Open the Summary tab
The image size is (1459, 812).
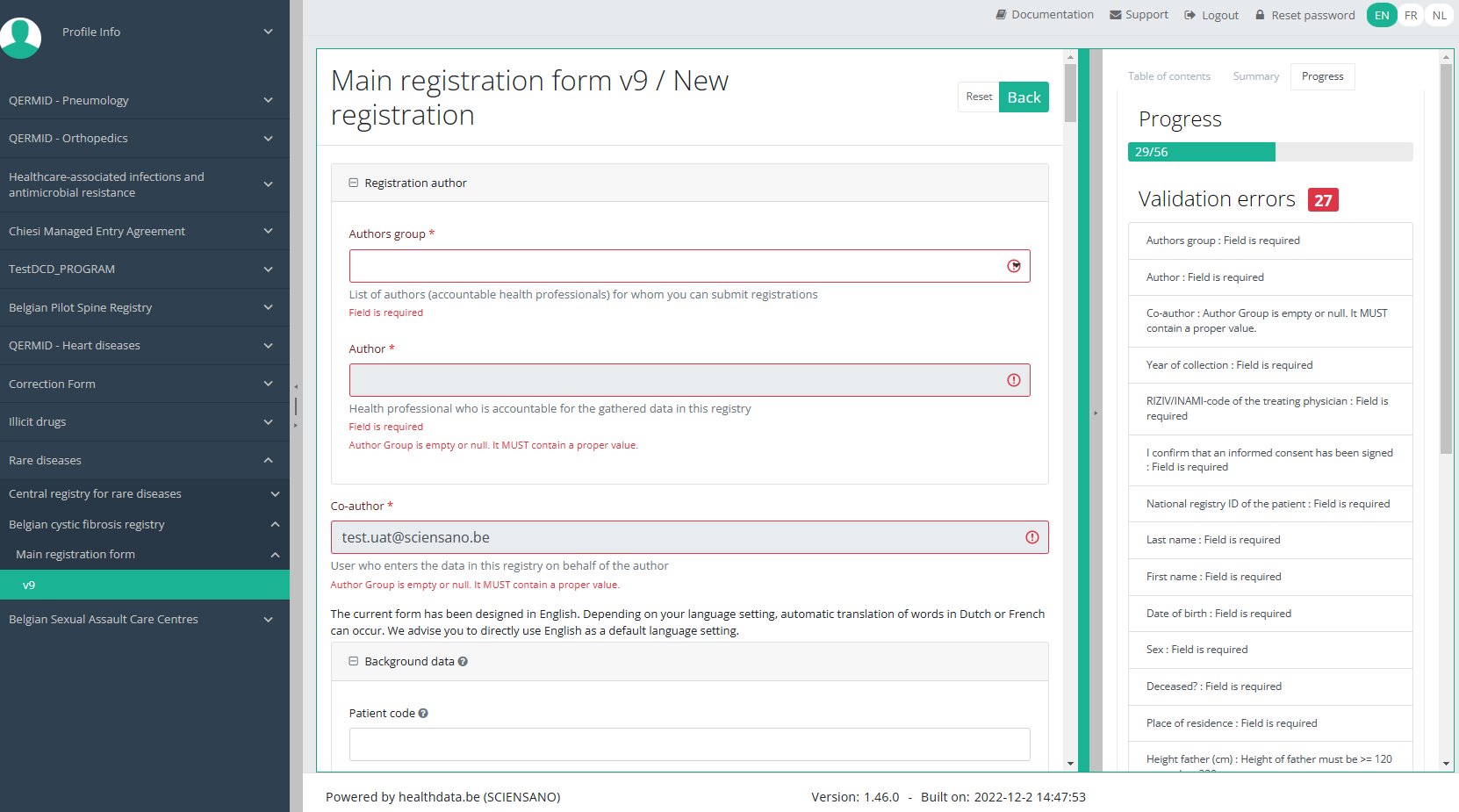point(1255,76)
